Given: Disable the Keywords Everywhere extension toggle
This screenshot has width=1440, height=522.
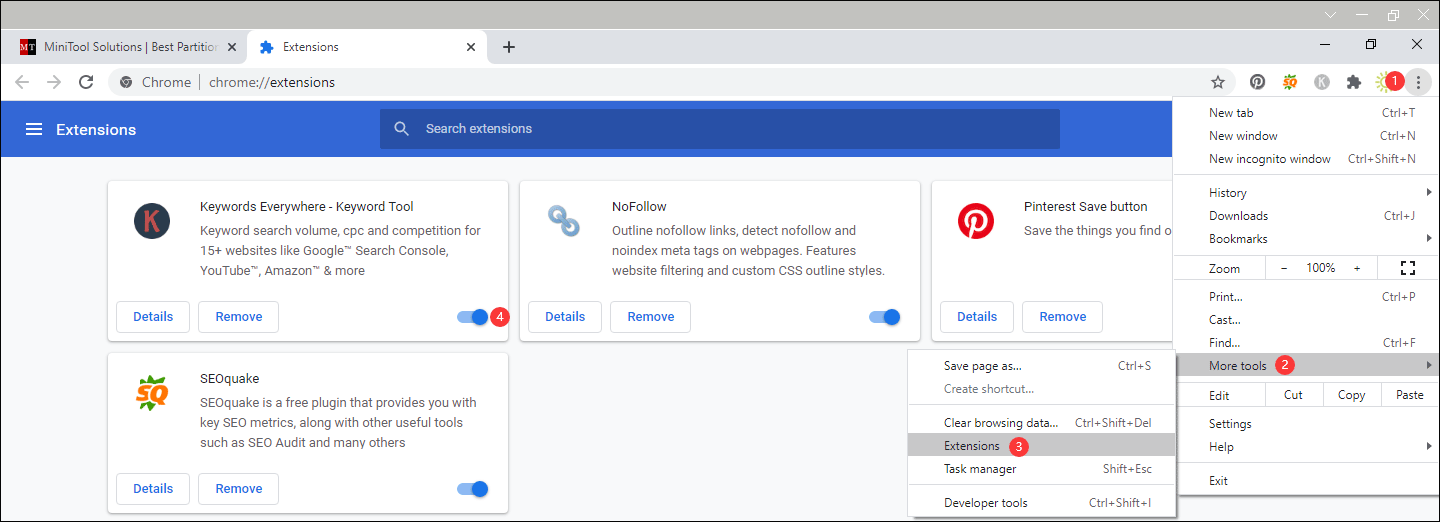Looking at the screenshot, I should [x=473, y=317].
